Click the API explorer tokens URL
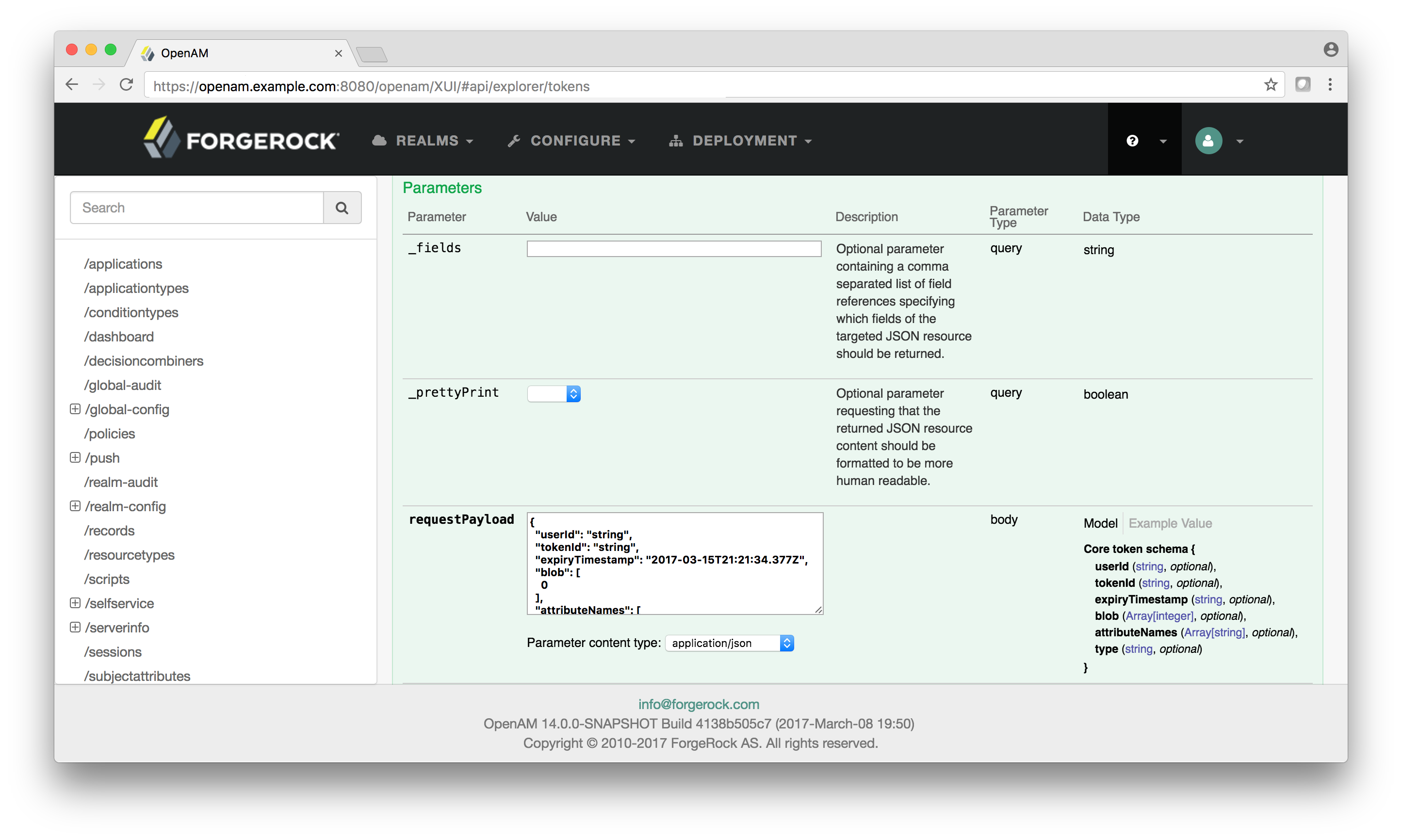The image size is (1402, 840). click(x=370, y=85)
